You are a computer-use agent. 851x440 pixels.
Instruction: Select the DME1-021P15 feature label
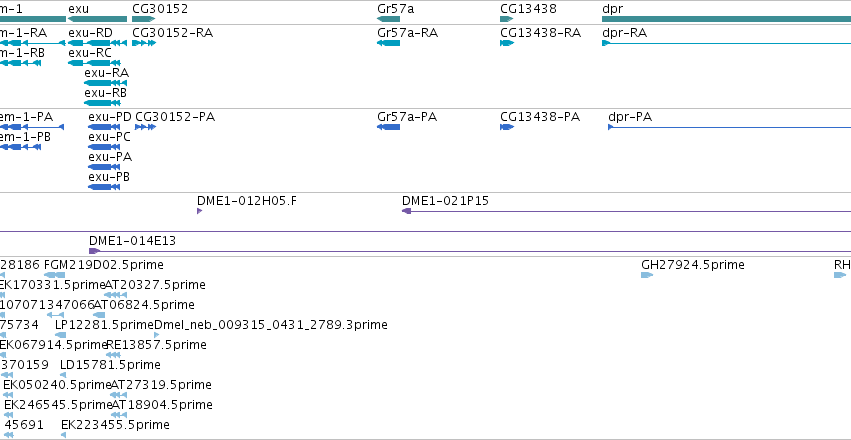[446, 201]
